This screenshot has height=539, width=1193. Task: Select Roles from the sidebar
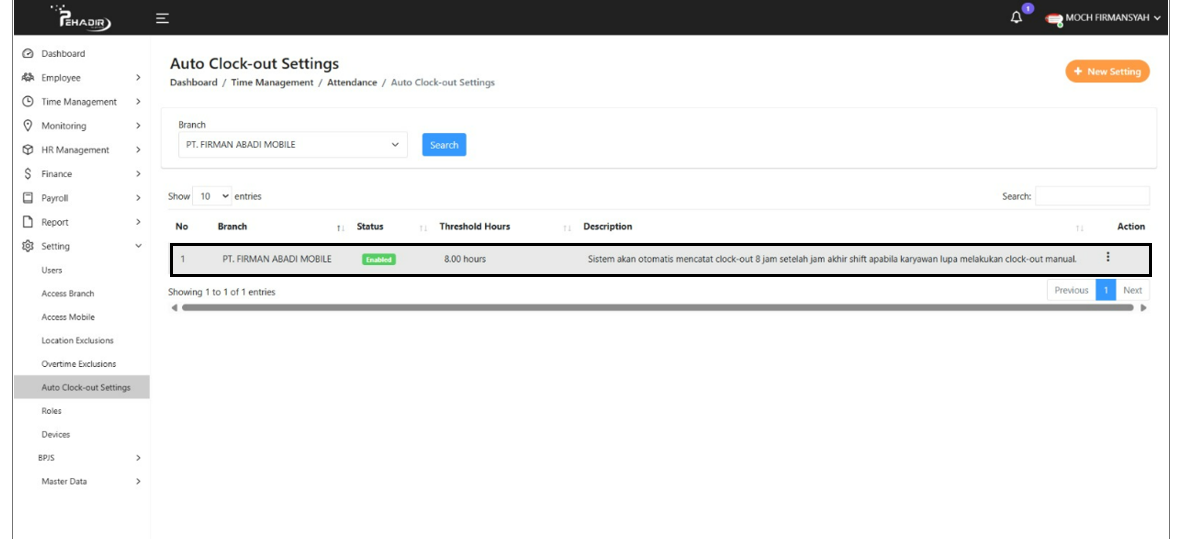(x=51, y=411)
